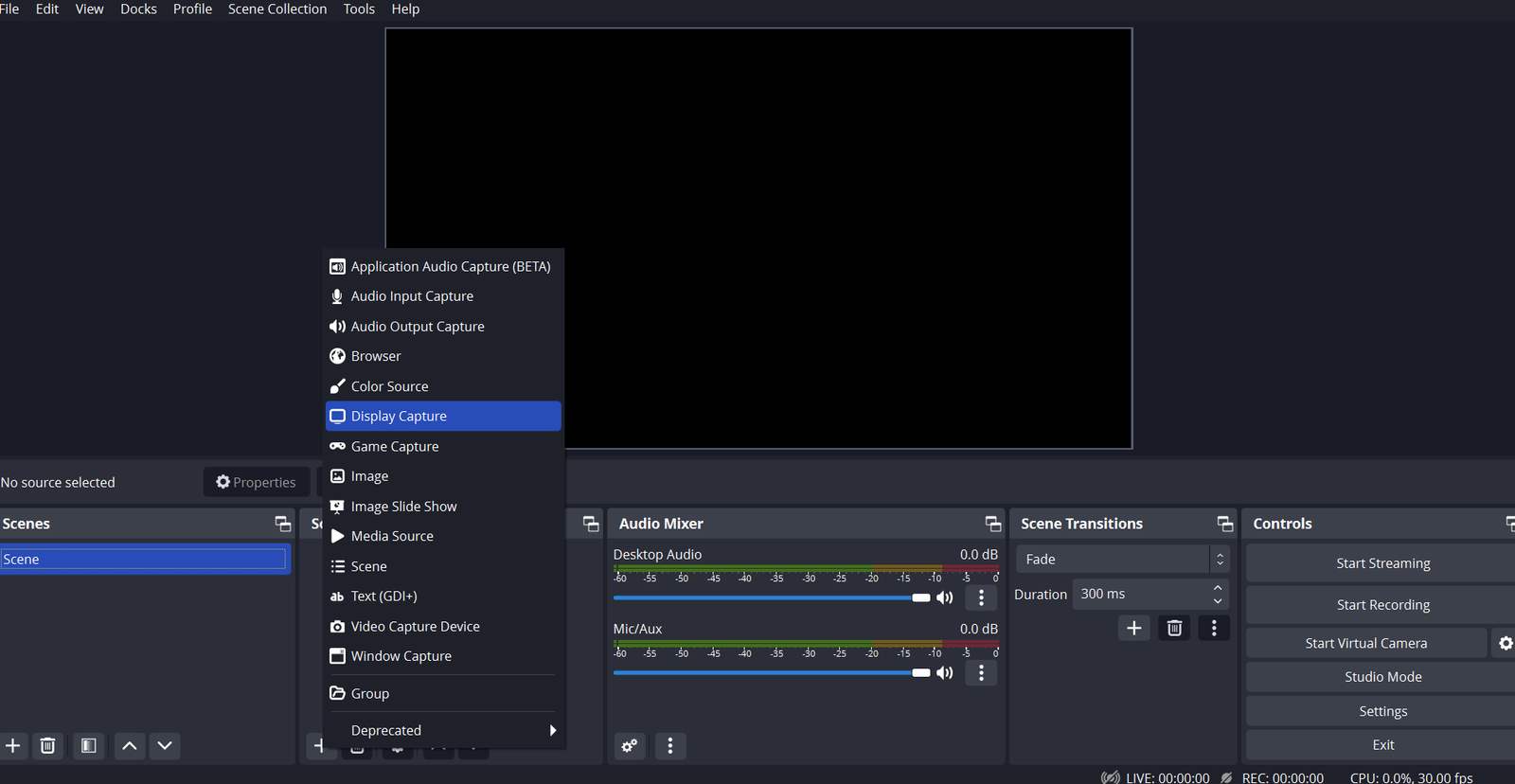Adjust the Desktop Audio volume slider
Image resolution: width=1515 pixels, height=784 pixels.
[772, 597]
